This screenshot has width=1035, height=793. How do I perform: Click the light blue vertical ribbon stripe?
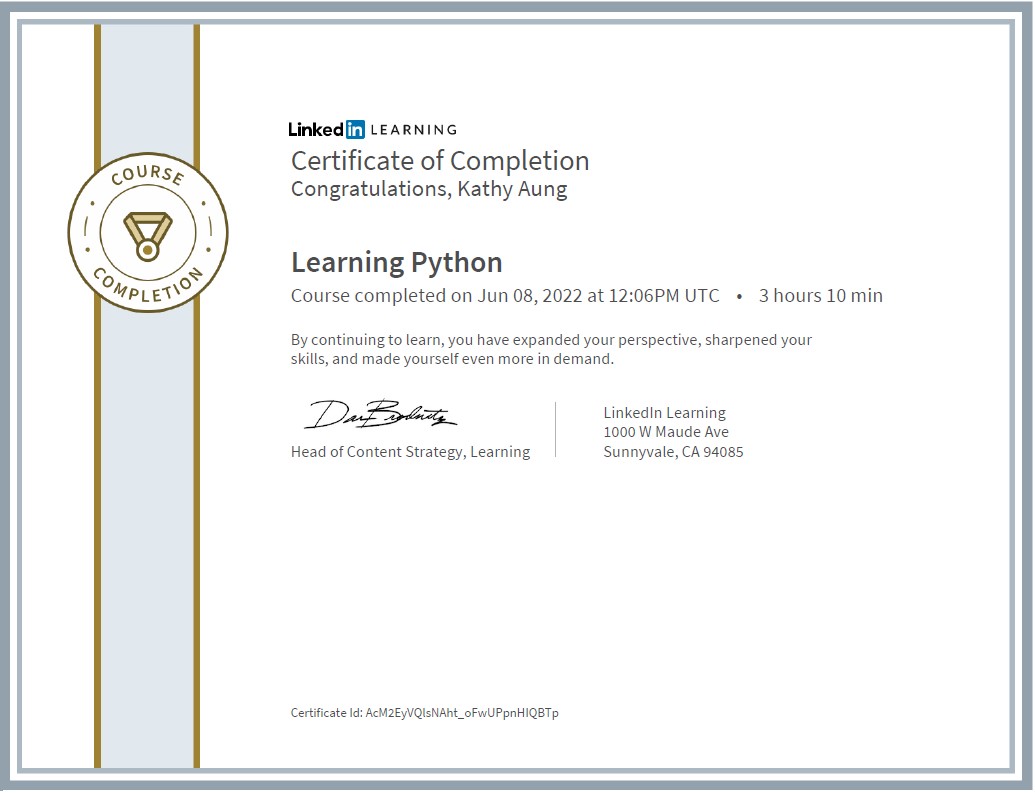[147, 528]
